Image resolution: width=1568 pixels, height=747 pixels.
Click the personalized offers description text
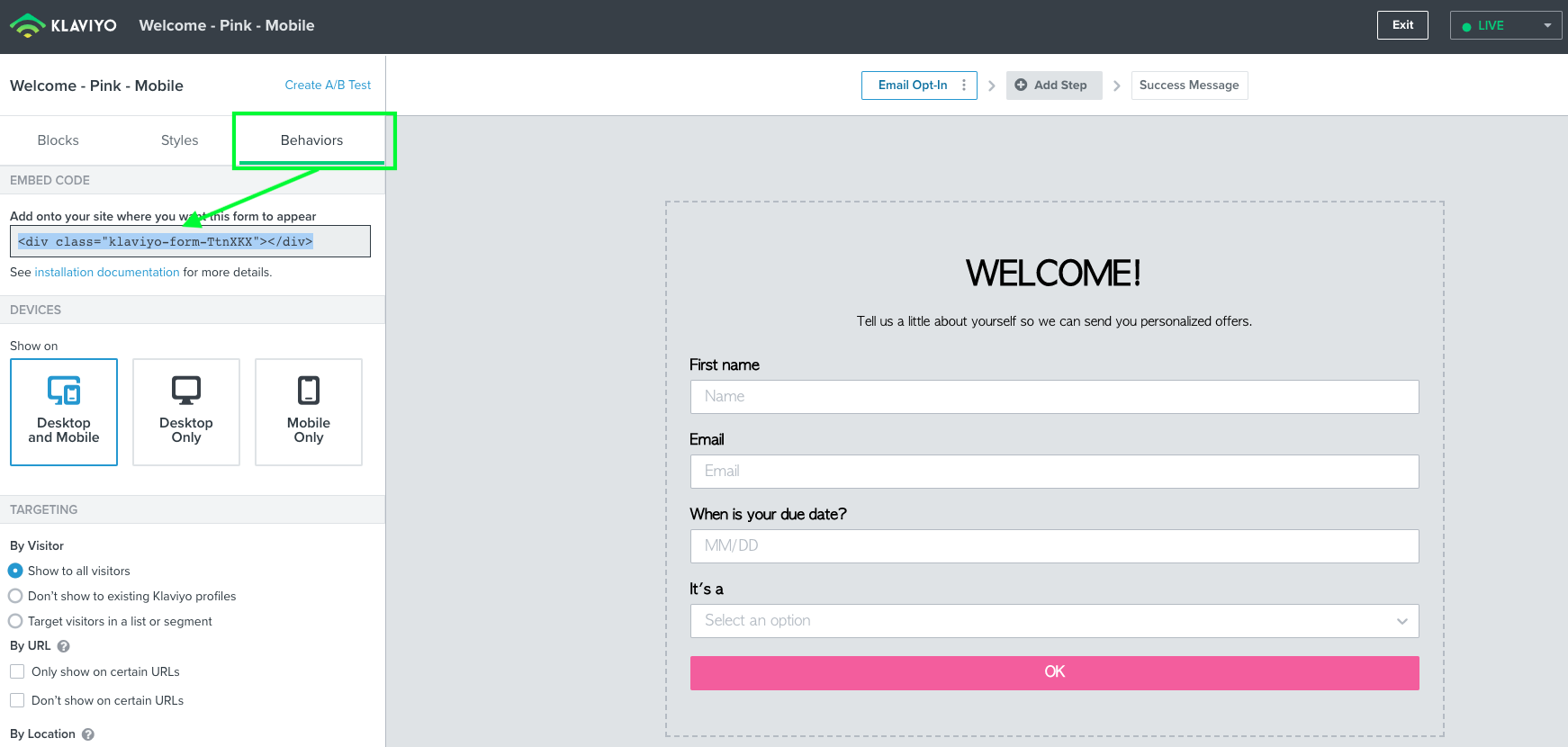tap(1054, 321)
